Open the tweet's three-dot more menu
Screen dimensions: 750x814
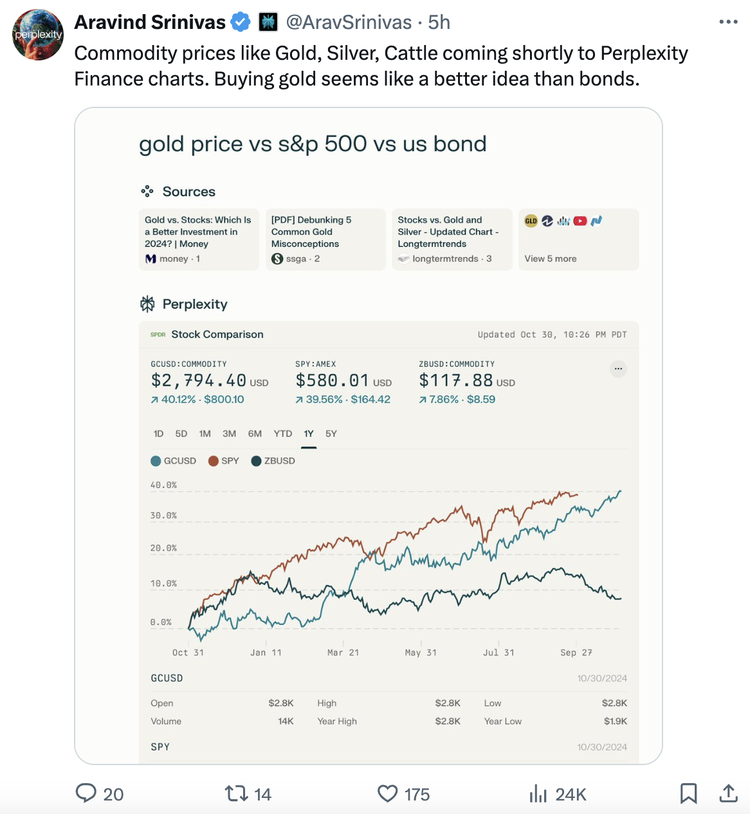[728, 22]
